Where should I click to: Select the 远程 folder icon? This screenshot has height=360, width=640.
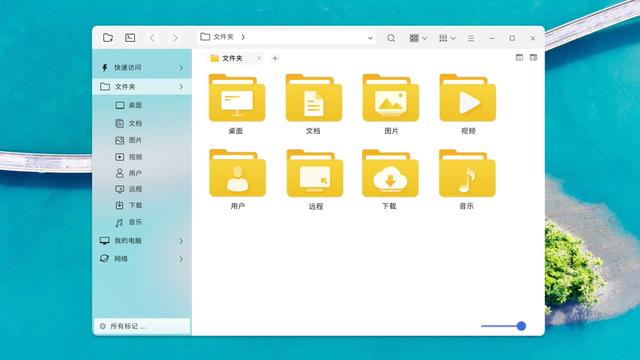pyautogui.click(x=315, y=173)
